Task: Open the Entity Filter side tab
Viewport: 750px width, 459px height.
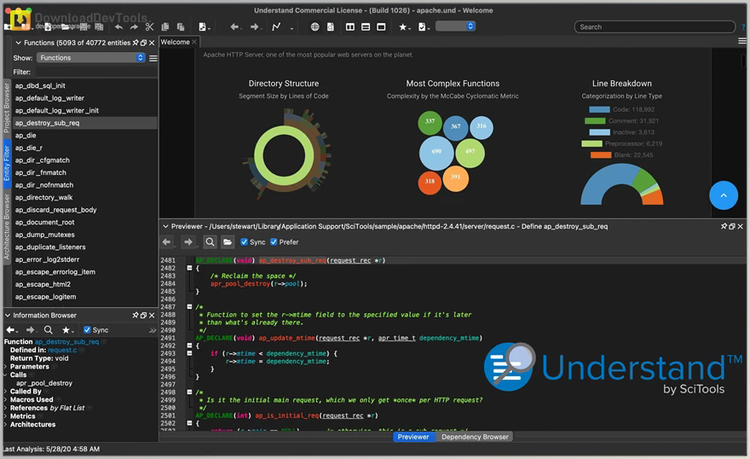Action: pyautogui.click(x=7, y=164)
